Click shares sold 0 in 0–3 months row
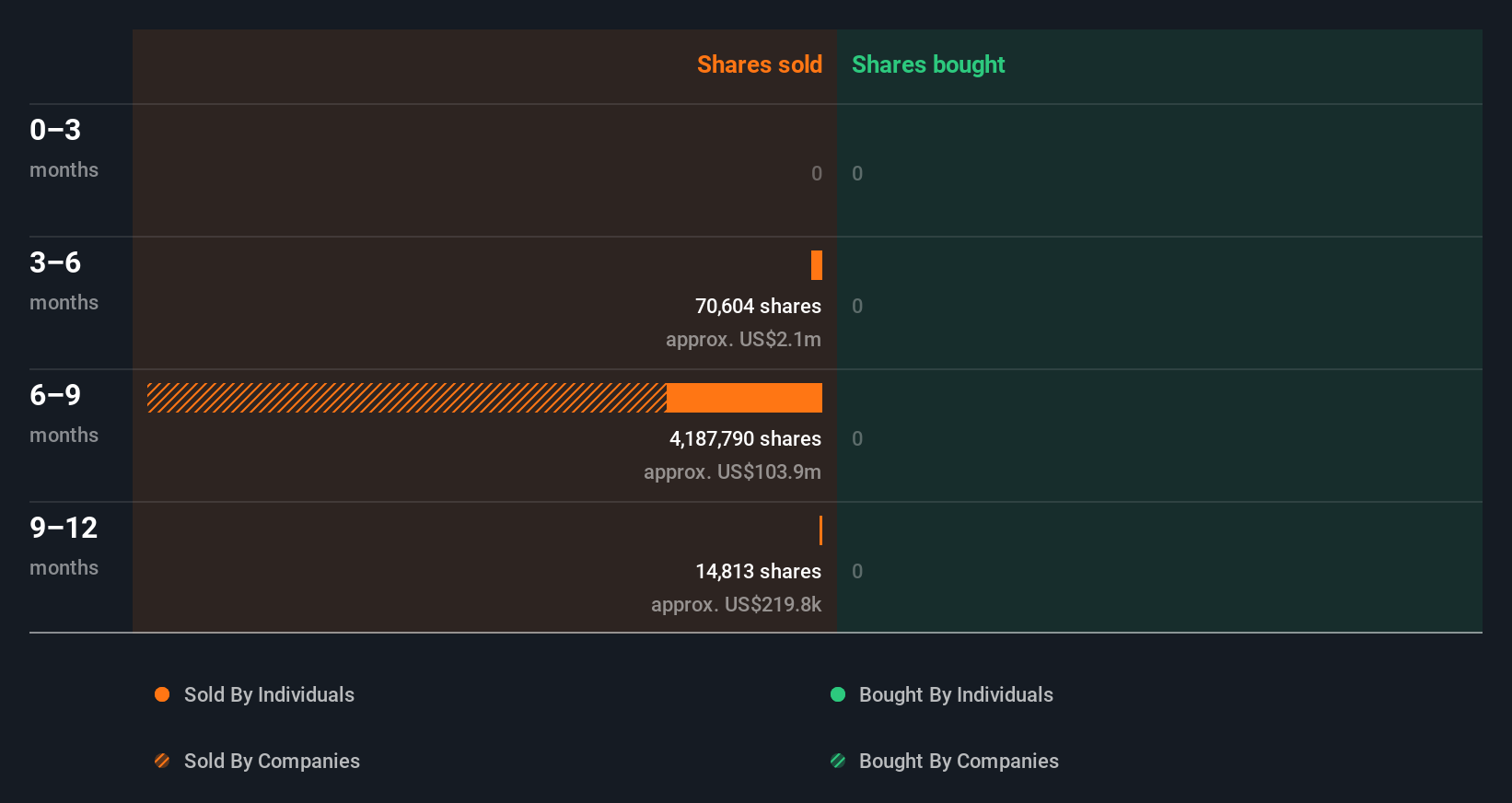Image resolution: width=1512 pixels, height=803 pixels. tap(817, 173)
